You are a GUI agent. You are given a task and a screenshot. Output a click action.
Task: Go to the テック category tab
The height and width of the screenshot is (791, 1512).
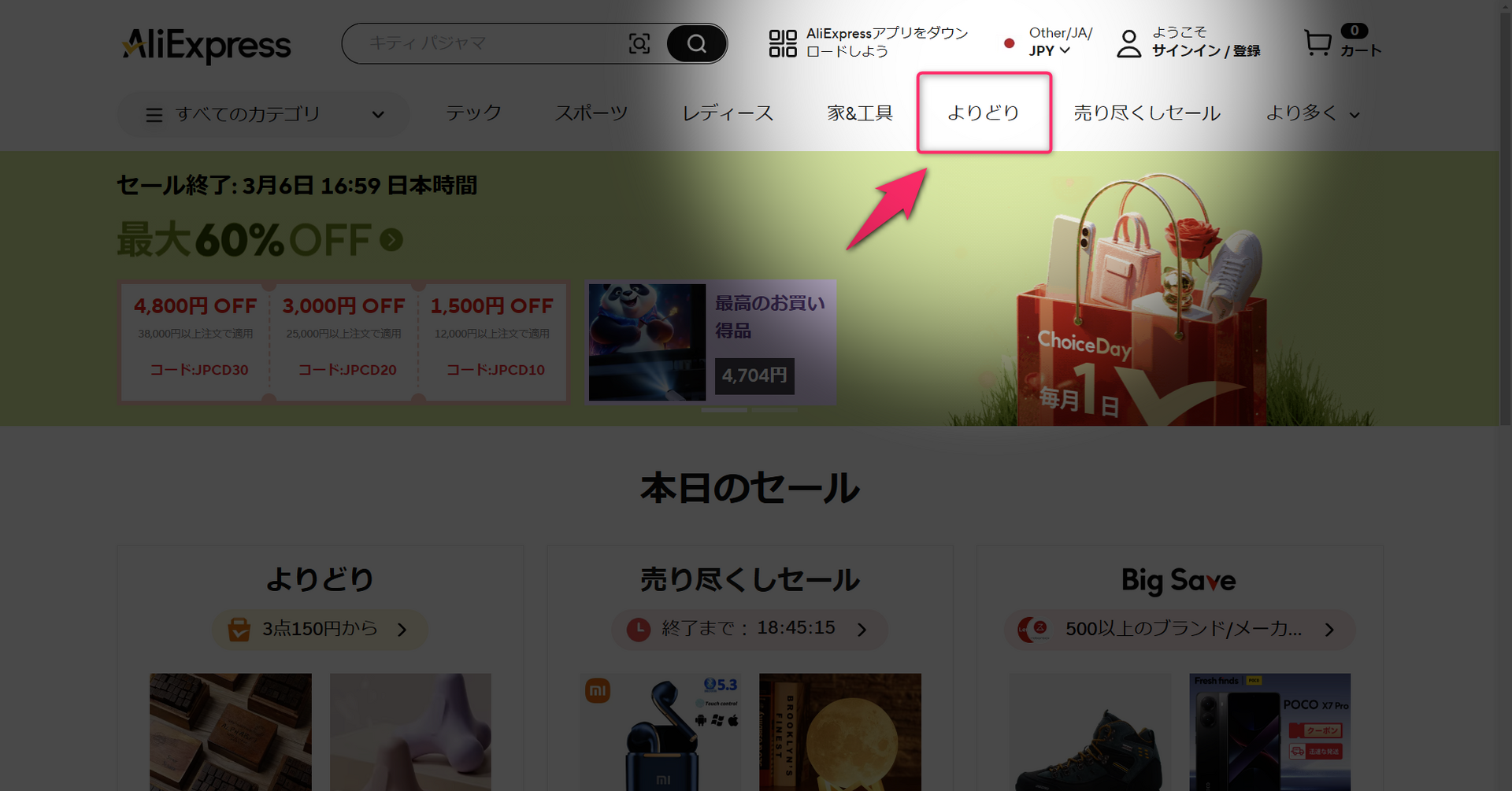(x=473, y=113)
